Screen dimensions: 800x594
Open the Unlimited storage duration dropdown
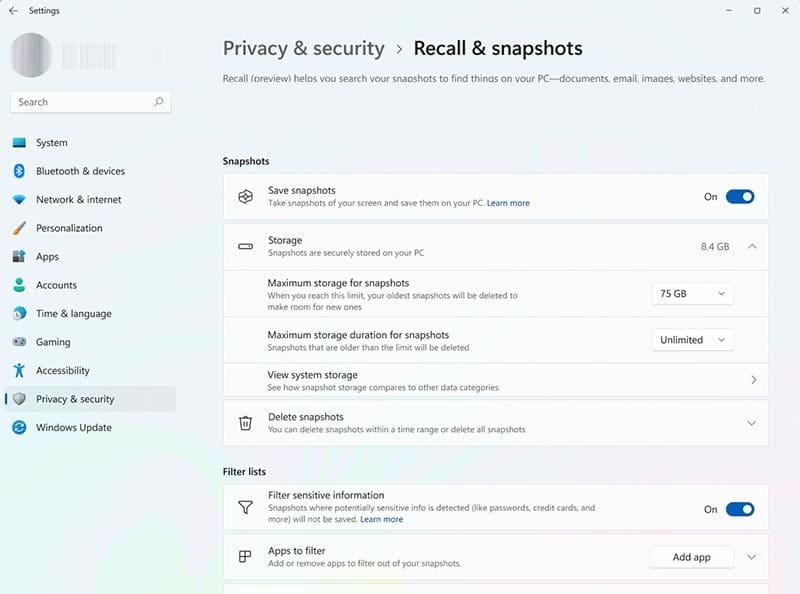pos(692,340)
